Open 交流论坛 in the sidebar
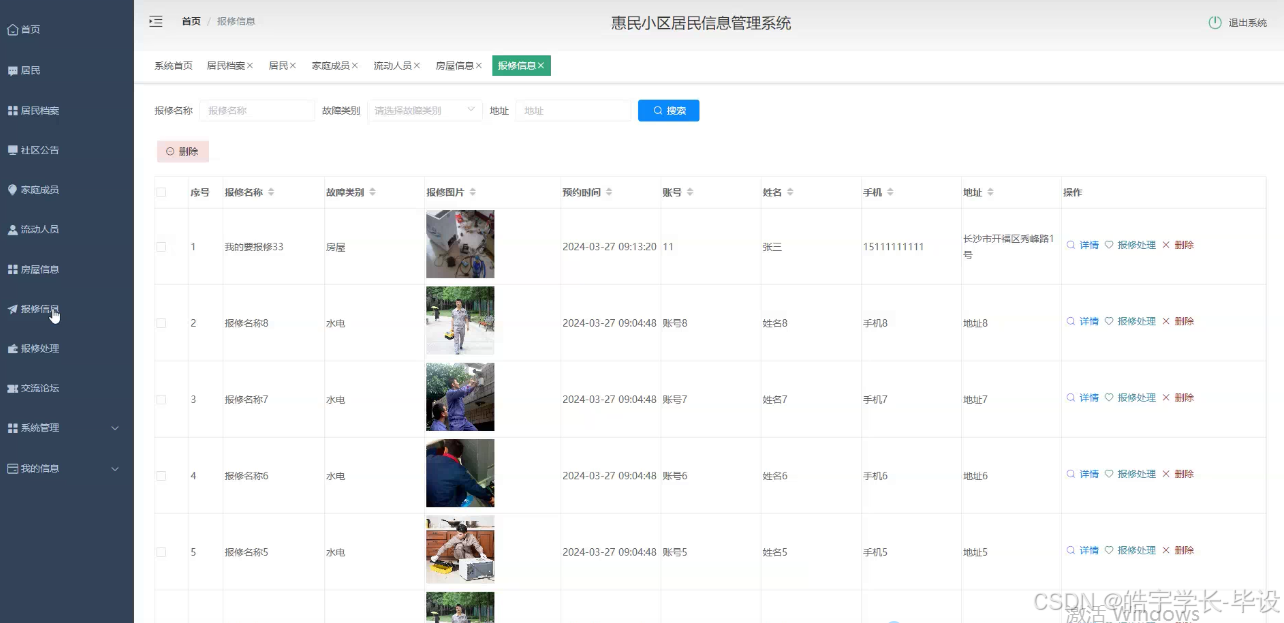This screenshot has width=1284, height=623. (x=33, y=388)
